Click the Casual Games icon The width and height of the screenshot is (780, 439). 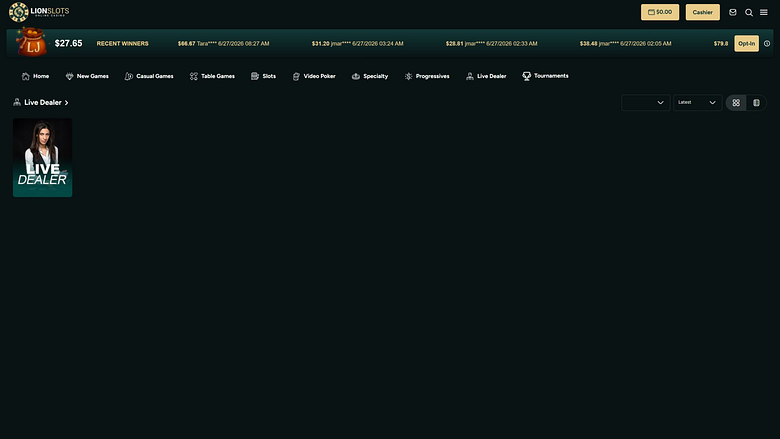click(128, 76)
